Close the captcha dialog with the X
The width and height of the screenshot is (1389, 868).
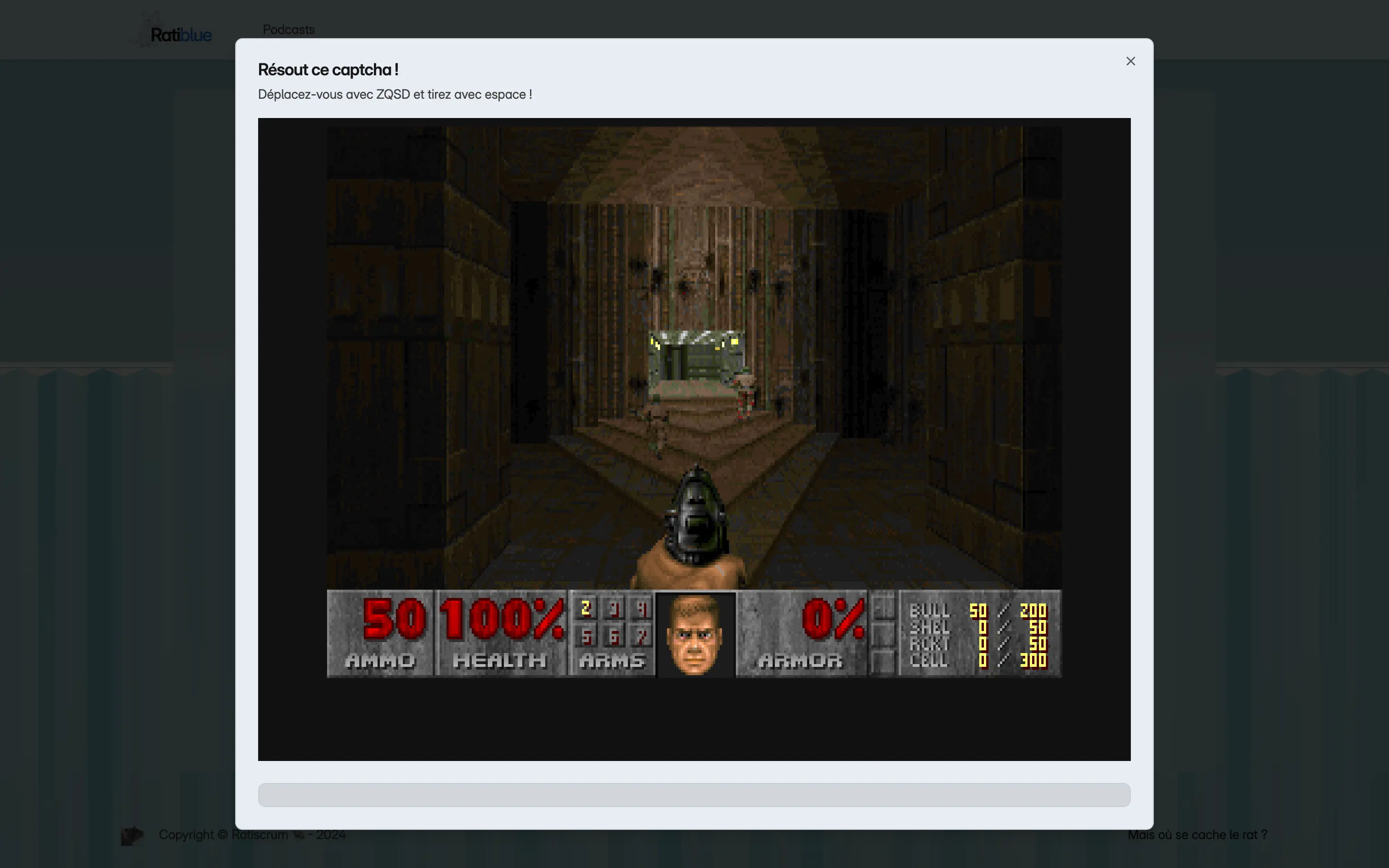click(1130, 62)
